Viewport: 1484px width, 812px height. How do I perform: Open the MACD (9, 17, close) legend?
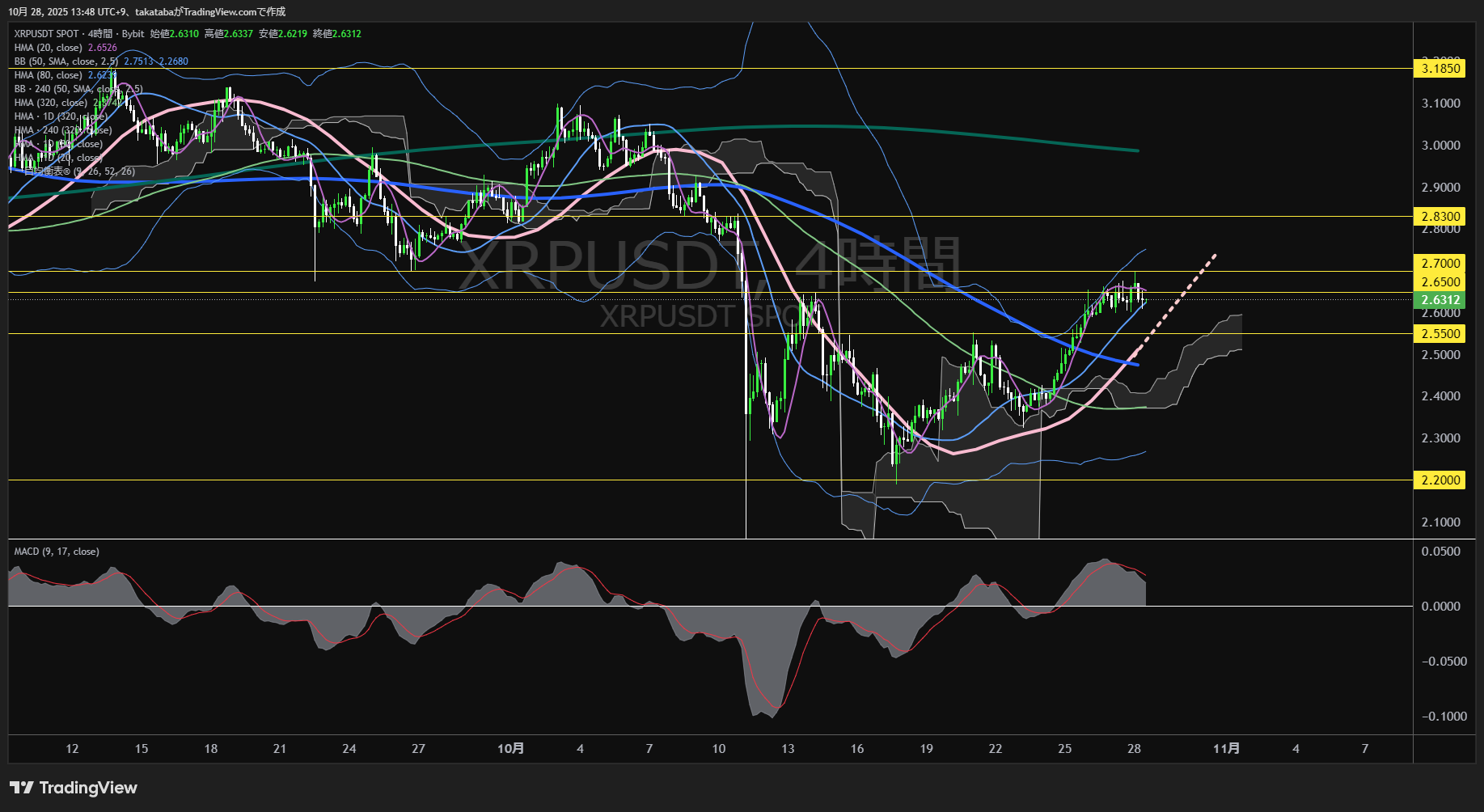[57, 552]
